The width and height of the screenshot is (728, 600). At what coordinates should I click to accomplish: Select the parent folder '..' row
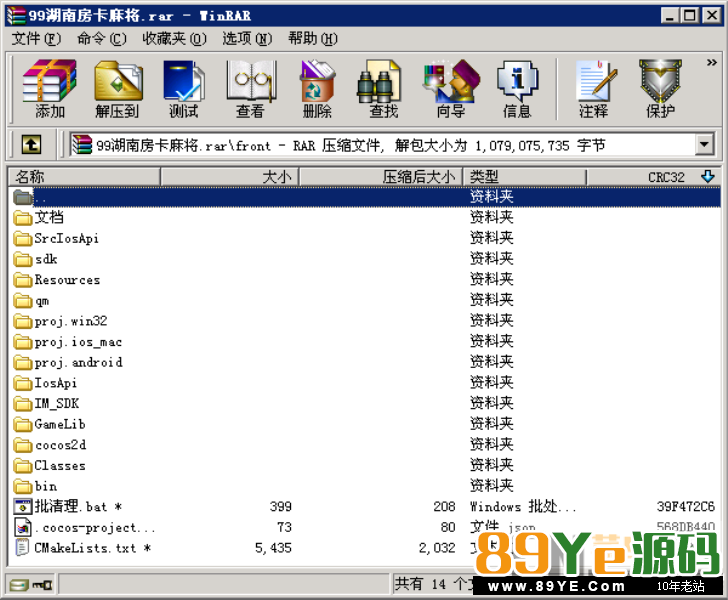[x=365, y=197]
